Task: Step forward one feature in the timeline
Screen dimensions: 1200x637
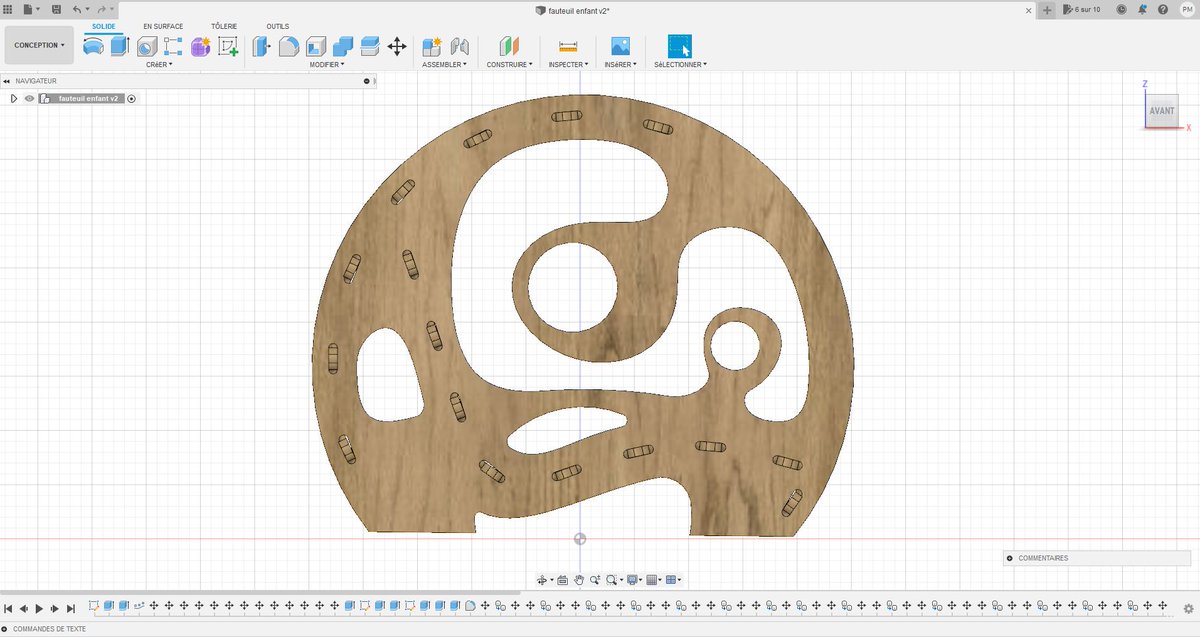Action: [x=55, y=608]
